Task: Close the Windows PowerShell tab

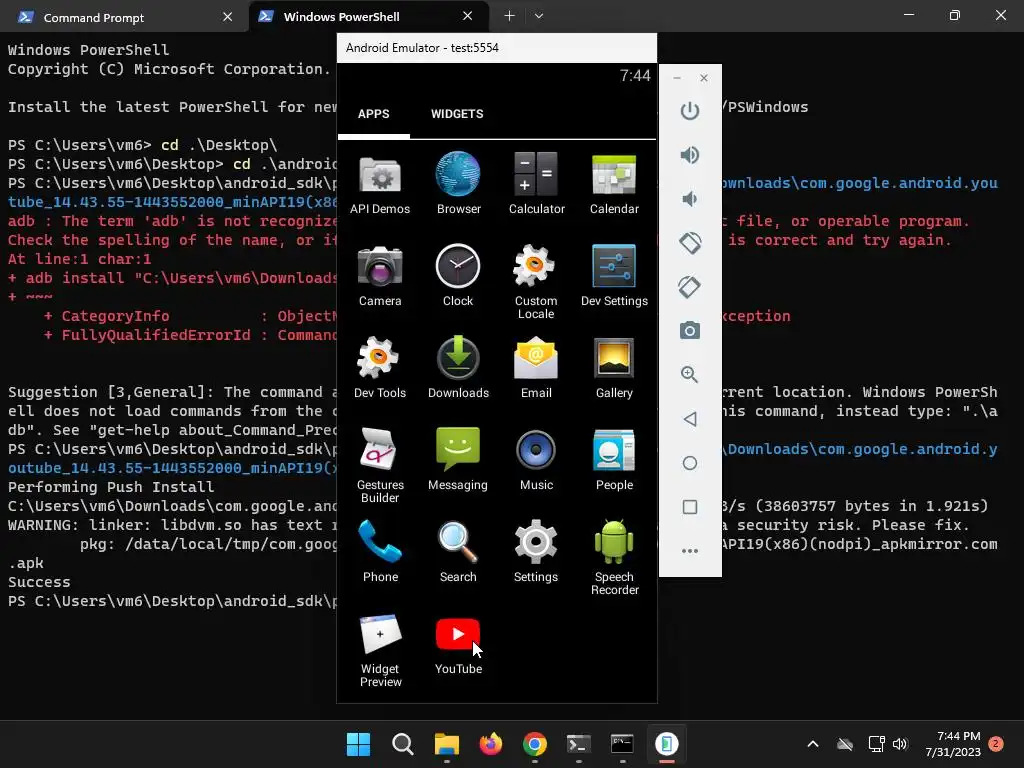Action: [x=468, y=16]
